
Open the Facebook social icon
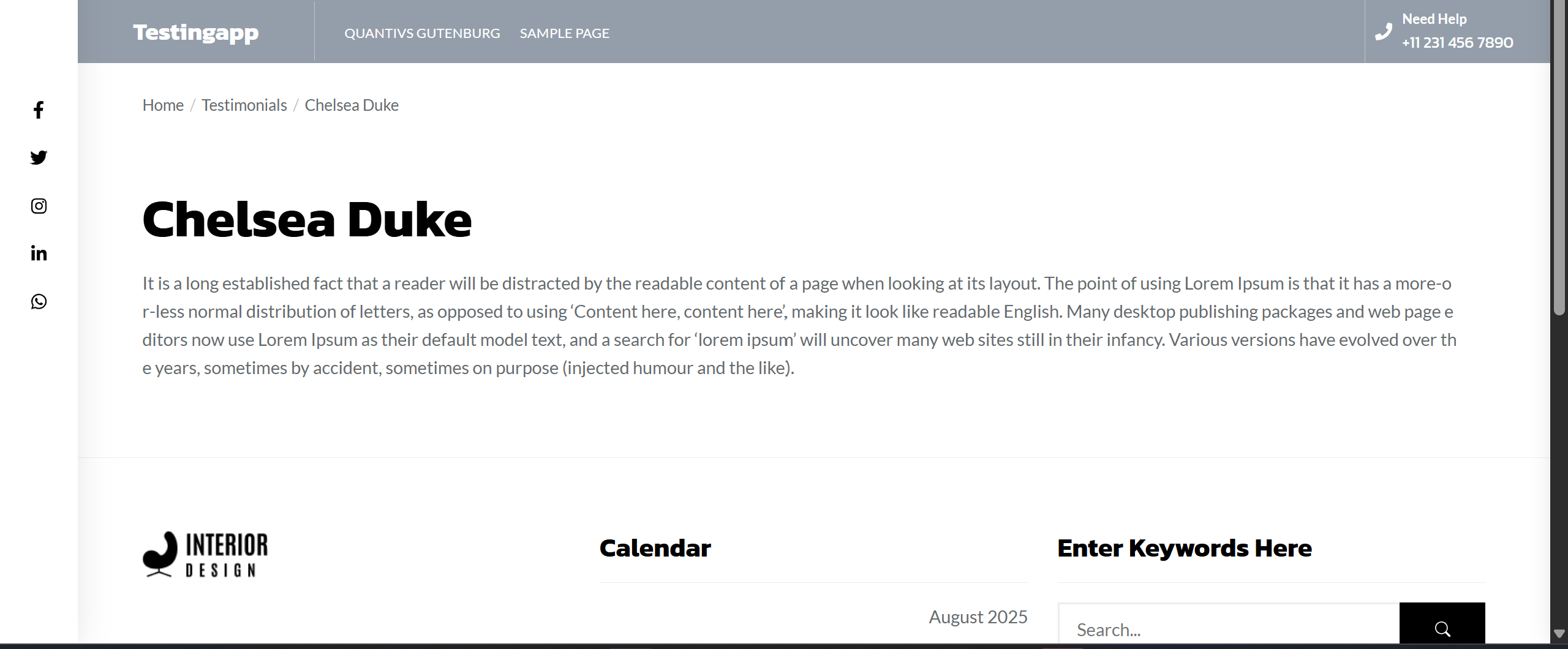tap(39, 110)
